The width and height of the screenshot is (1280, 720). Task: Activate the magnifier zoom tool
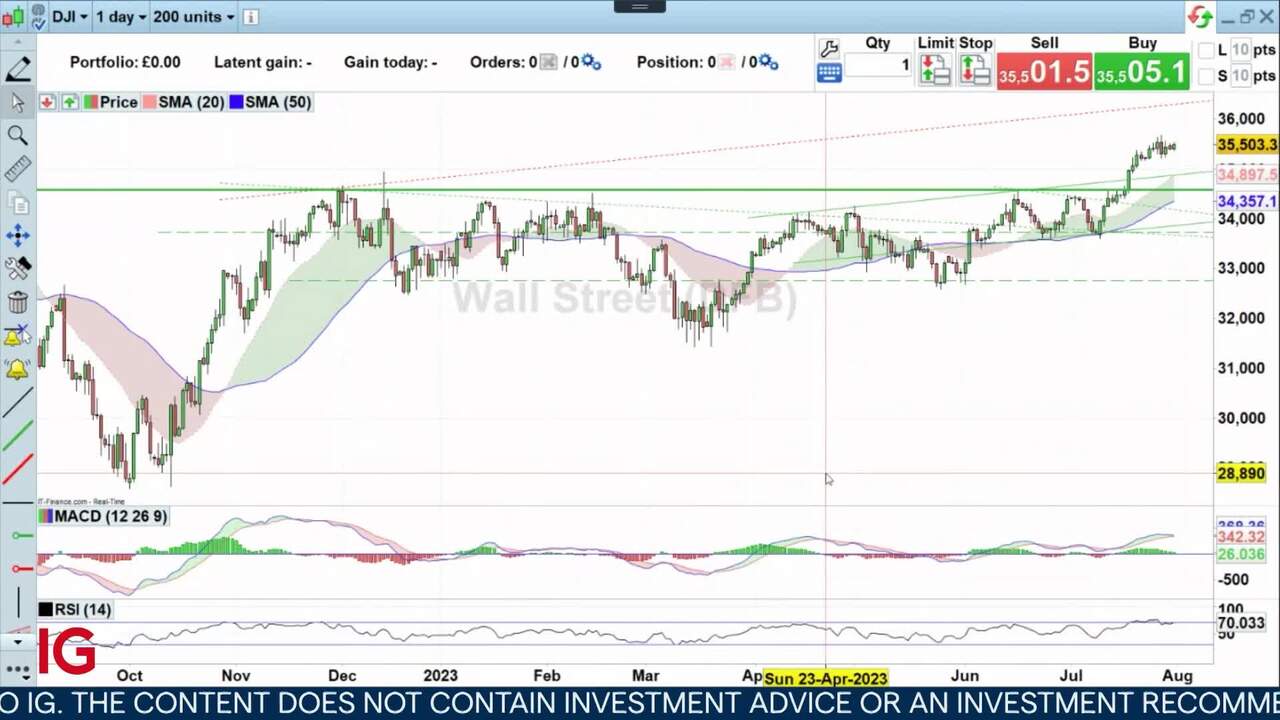(18, 135)
